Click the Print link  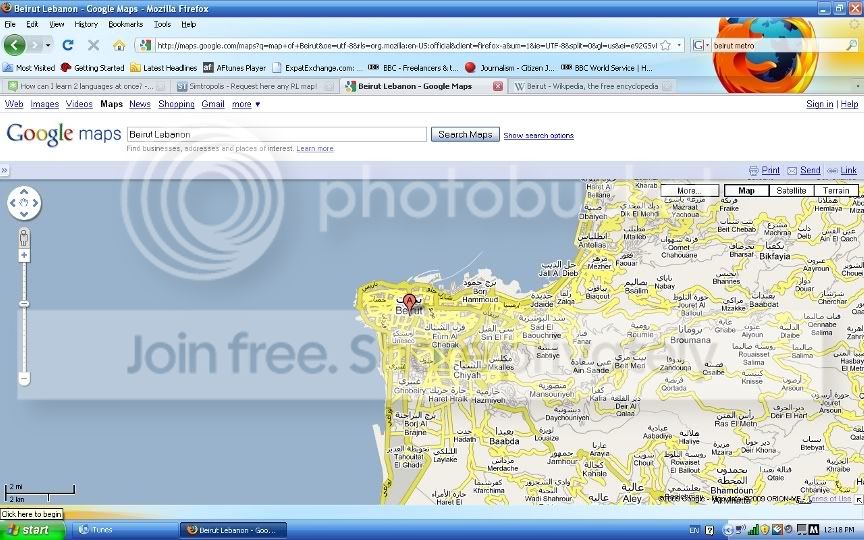(770, 170)
